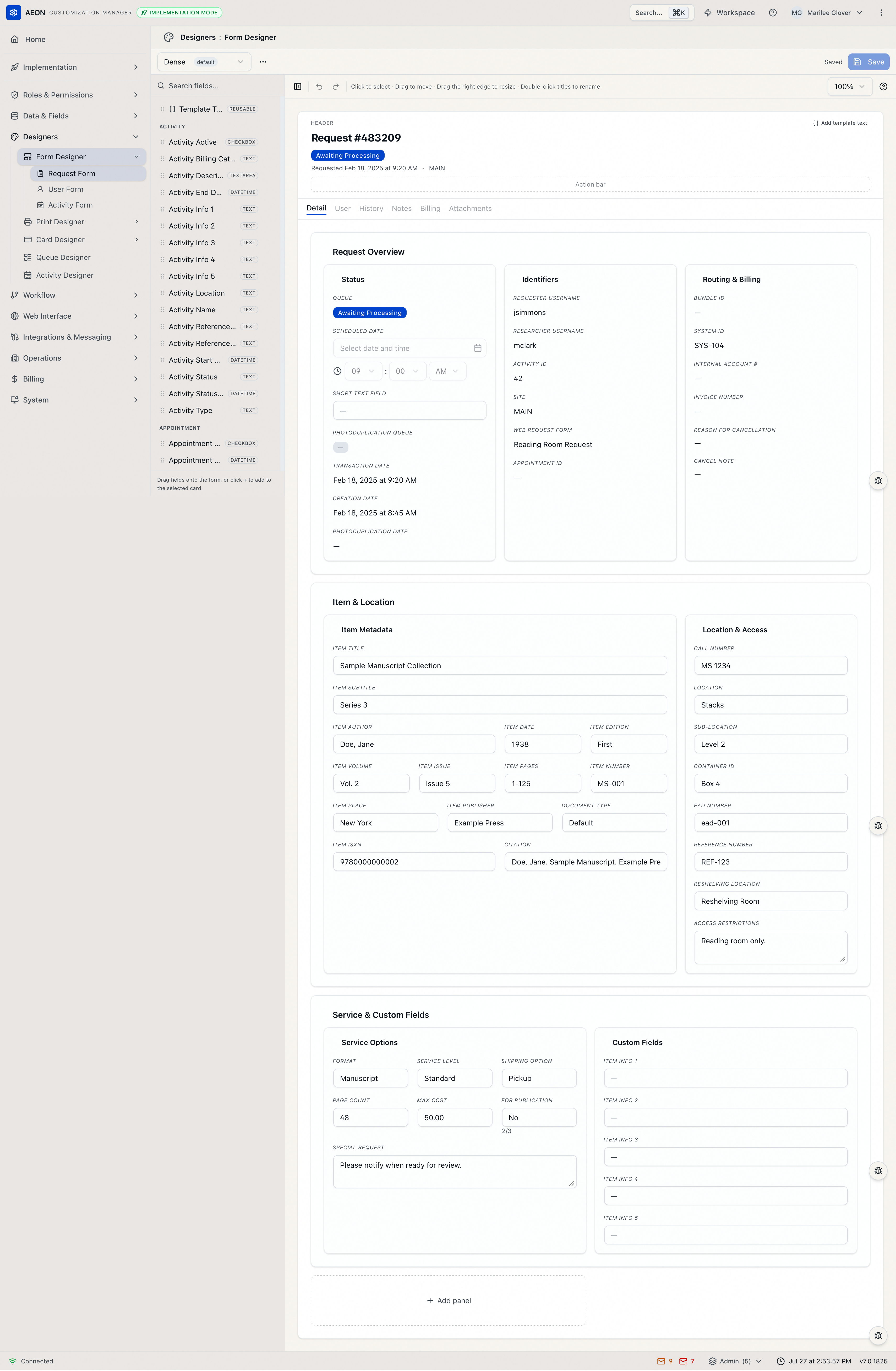
Task: Toggle the field panel sidebar icon
Action: pyautogui.click(x=298, y=86)
